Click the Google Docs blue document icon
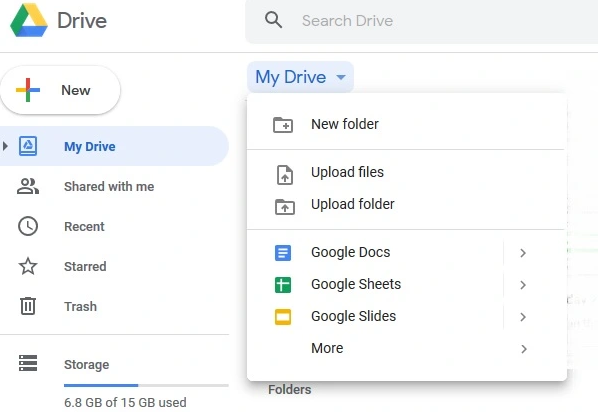This screenshot has width=598, height=412. click(x=283, y=253)
